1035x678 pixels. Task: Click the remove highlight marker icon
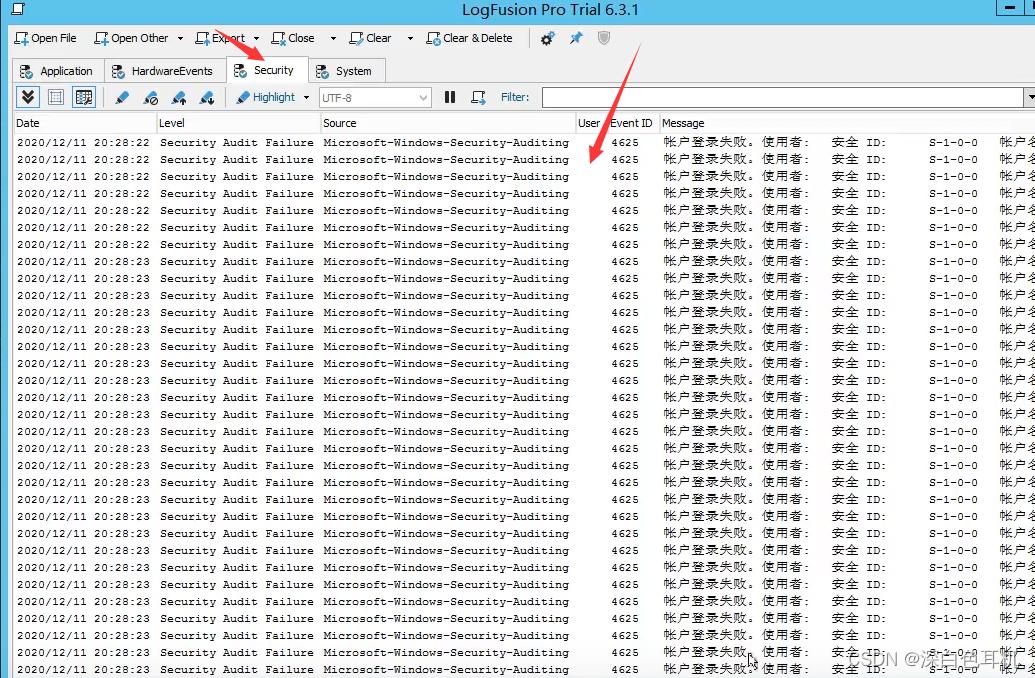tap(150, 97)
